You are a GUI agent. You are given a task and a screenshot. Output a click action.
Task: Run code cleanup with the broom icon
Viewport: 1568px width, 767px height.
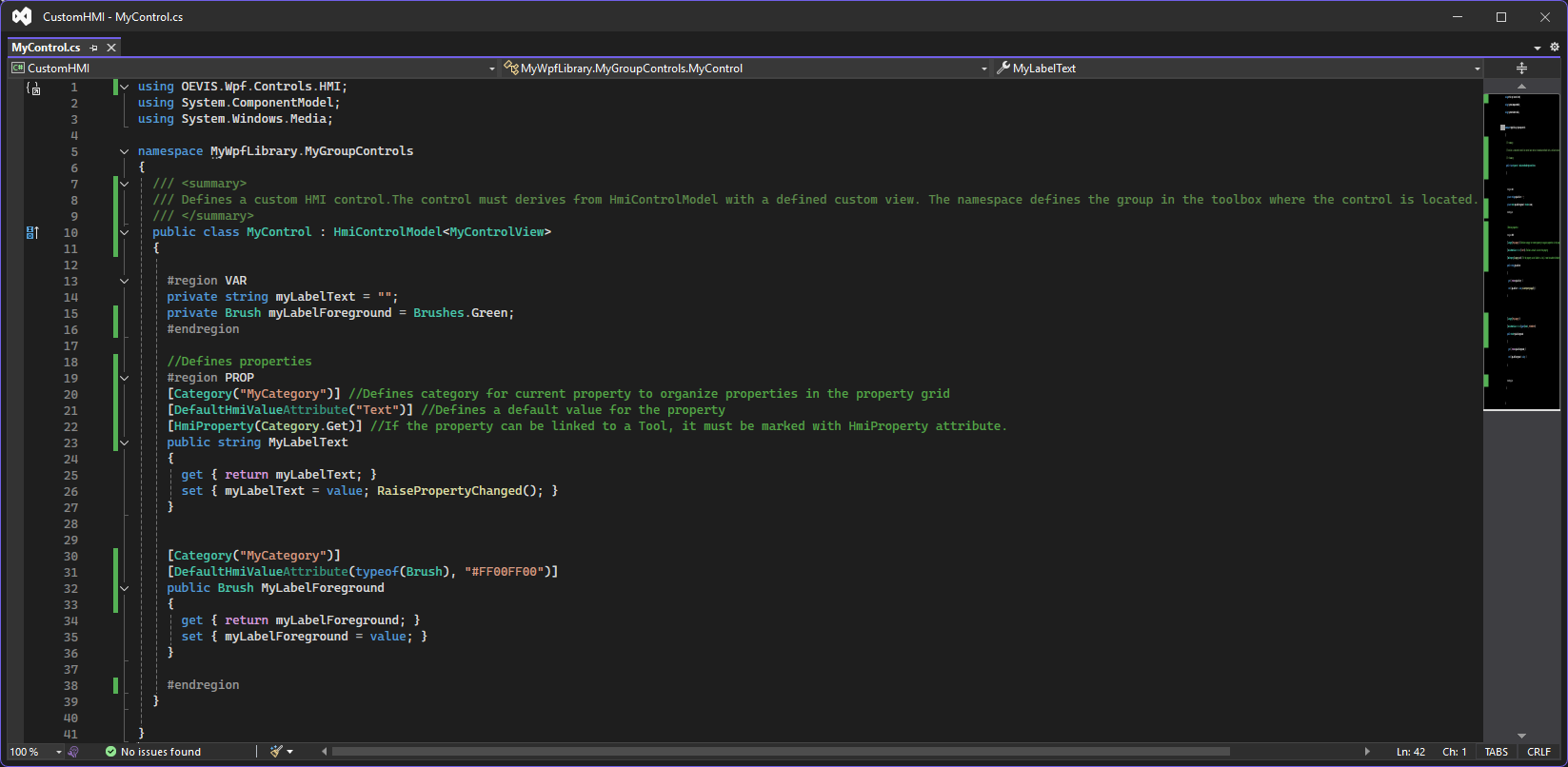(x=276, y=752)
